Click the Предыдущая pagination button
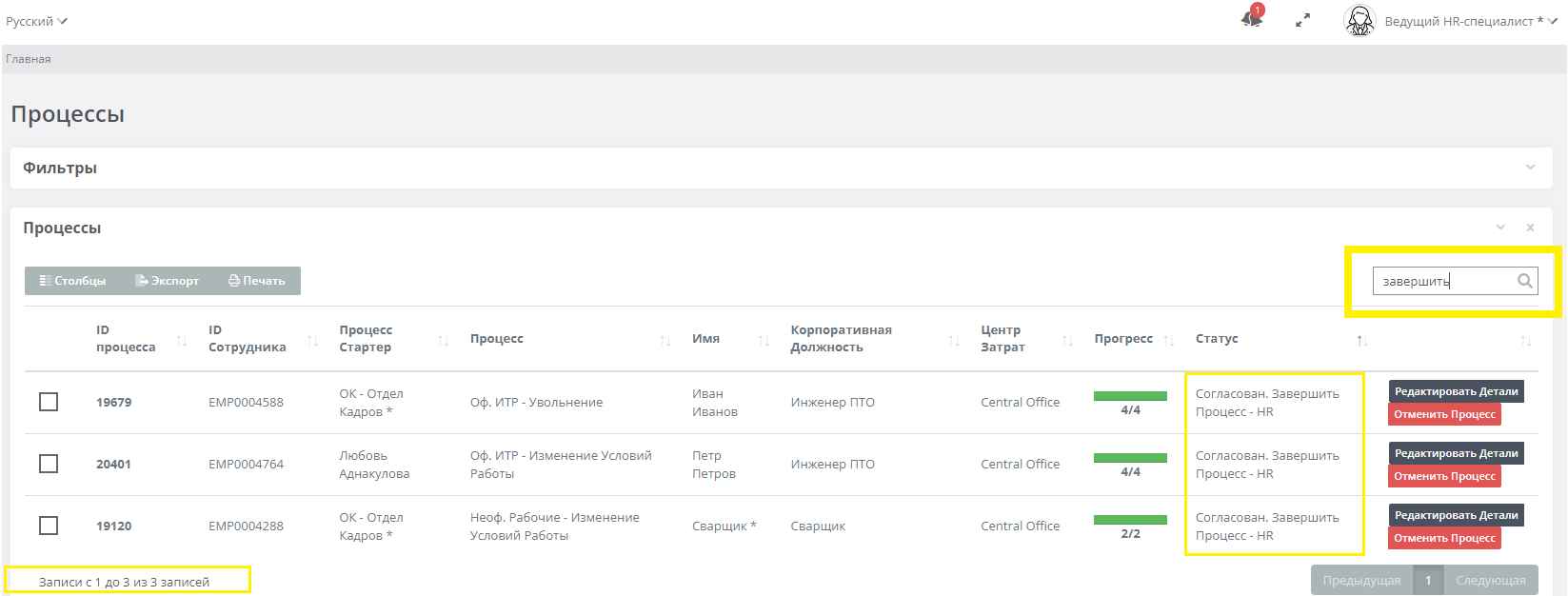Screen dimensions: 1568x596 [1361, 580]
